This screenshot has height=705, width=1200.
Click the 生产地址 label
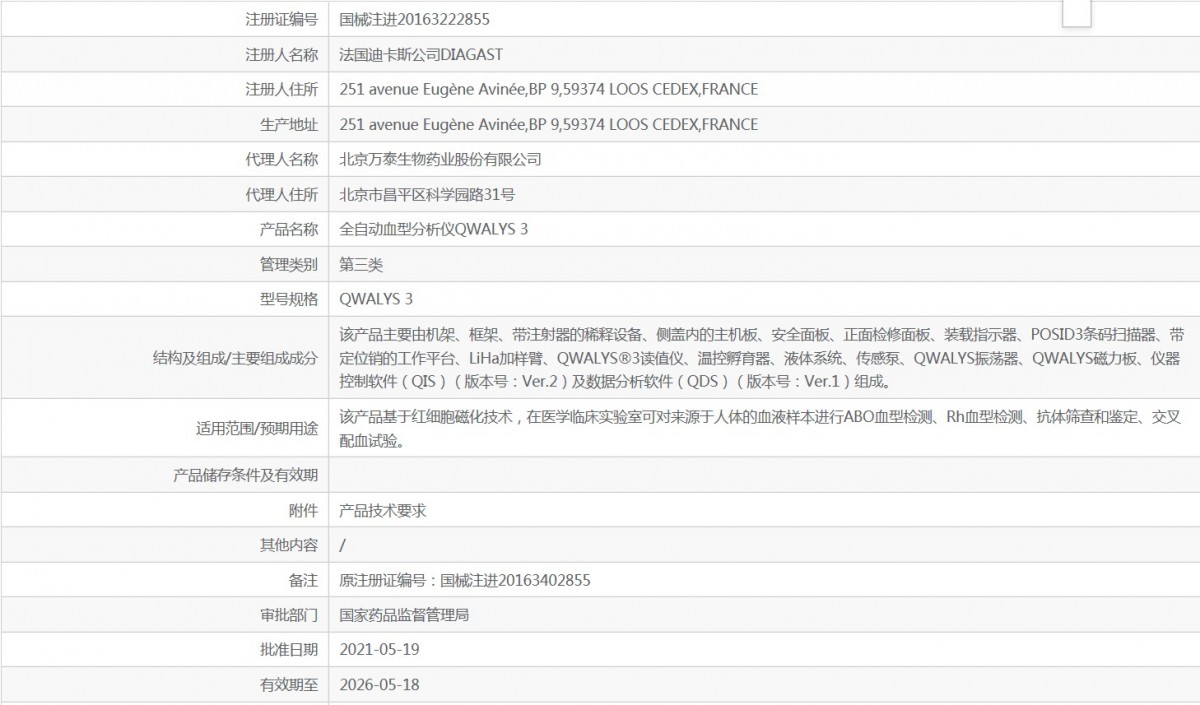(289, 124)
